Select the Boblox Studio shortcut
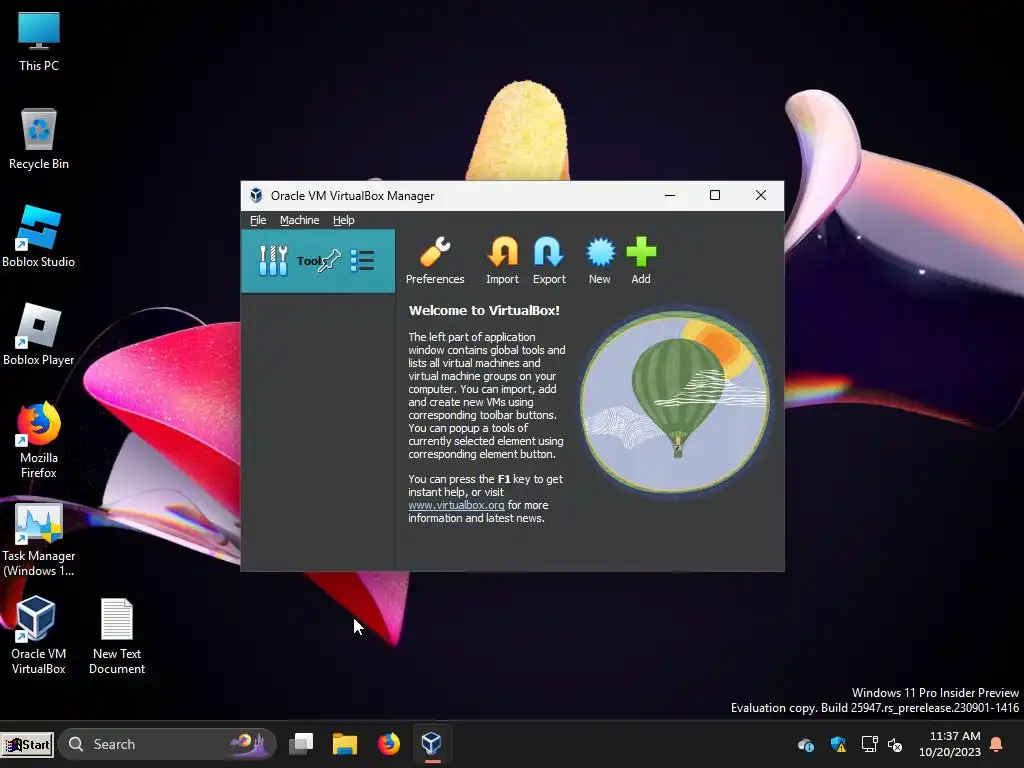 point(39,236)
